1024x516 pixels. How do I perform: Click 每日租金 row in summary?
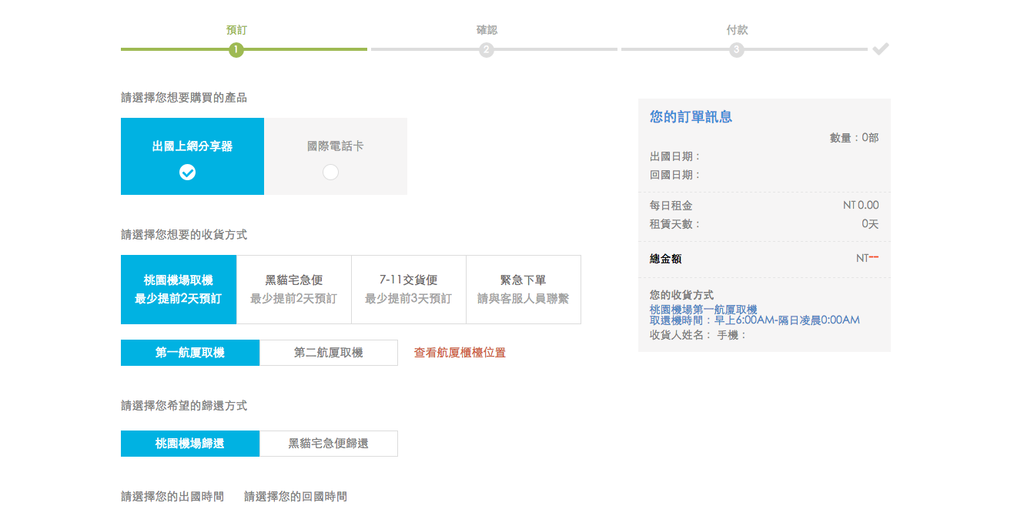[x=764, y=205]
